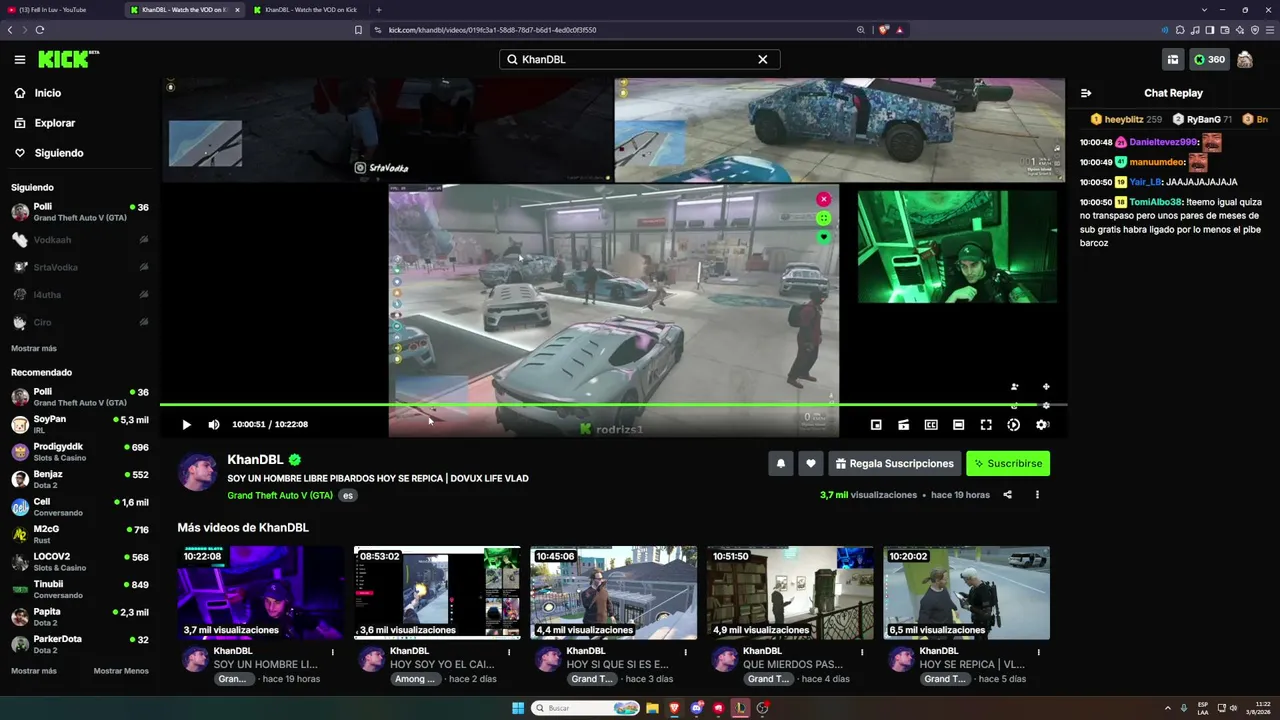Image resolution: width=1280 pixels, height=720 pixels.
Task: Mute the video volume
Action: tap(214, 425)
